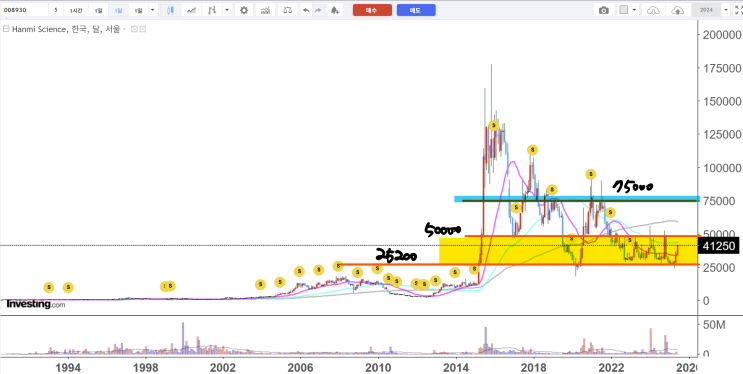Click the 41250 current price label

[x=718, y=246]
